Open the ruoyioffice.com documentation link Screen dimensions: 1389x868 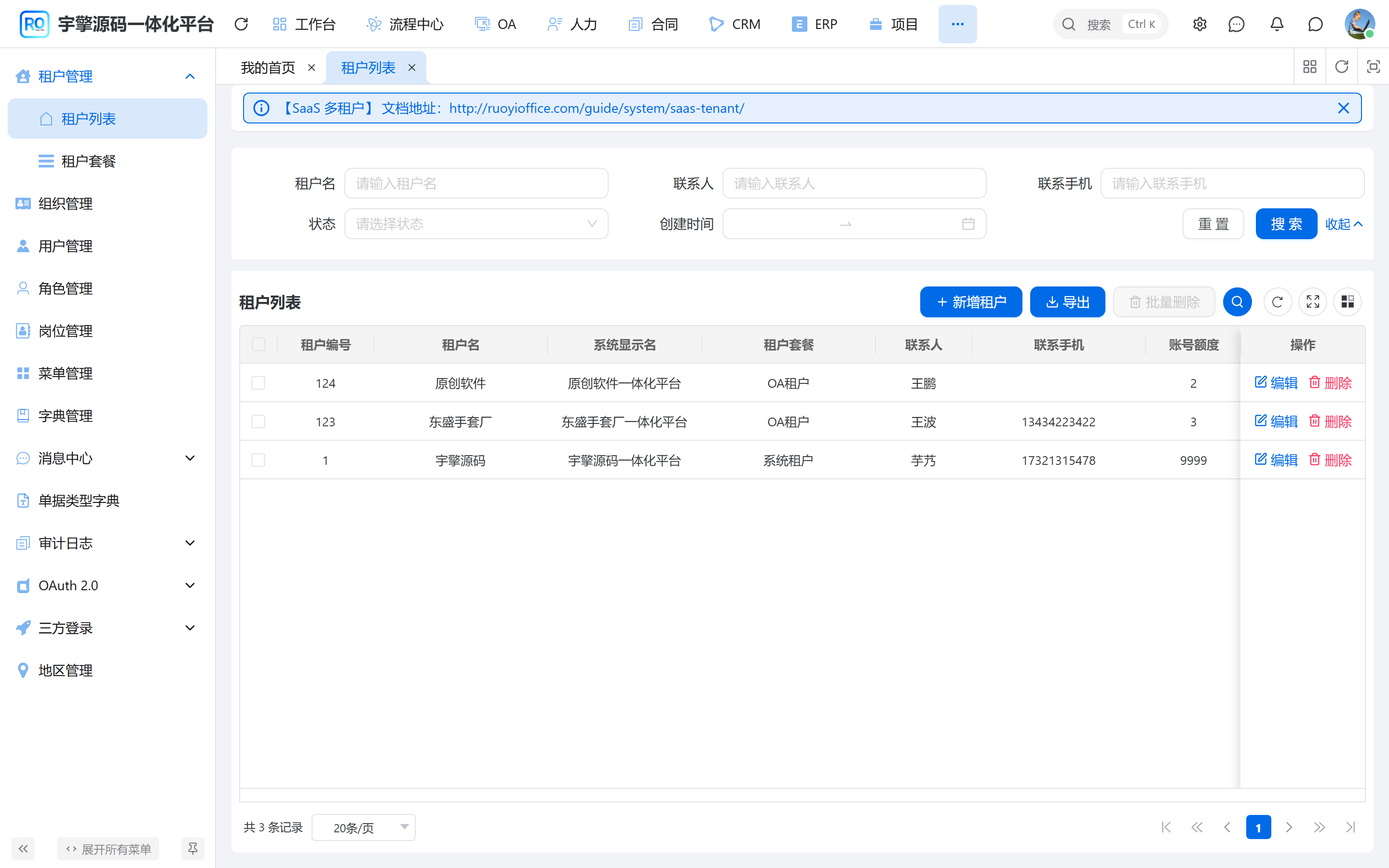click(596, 108)
